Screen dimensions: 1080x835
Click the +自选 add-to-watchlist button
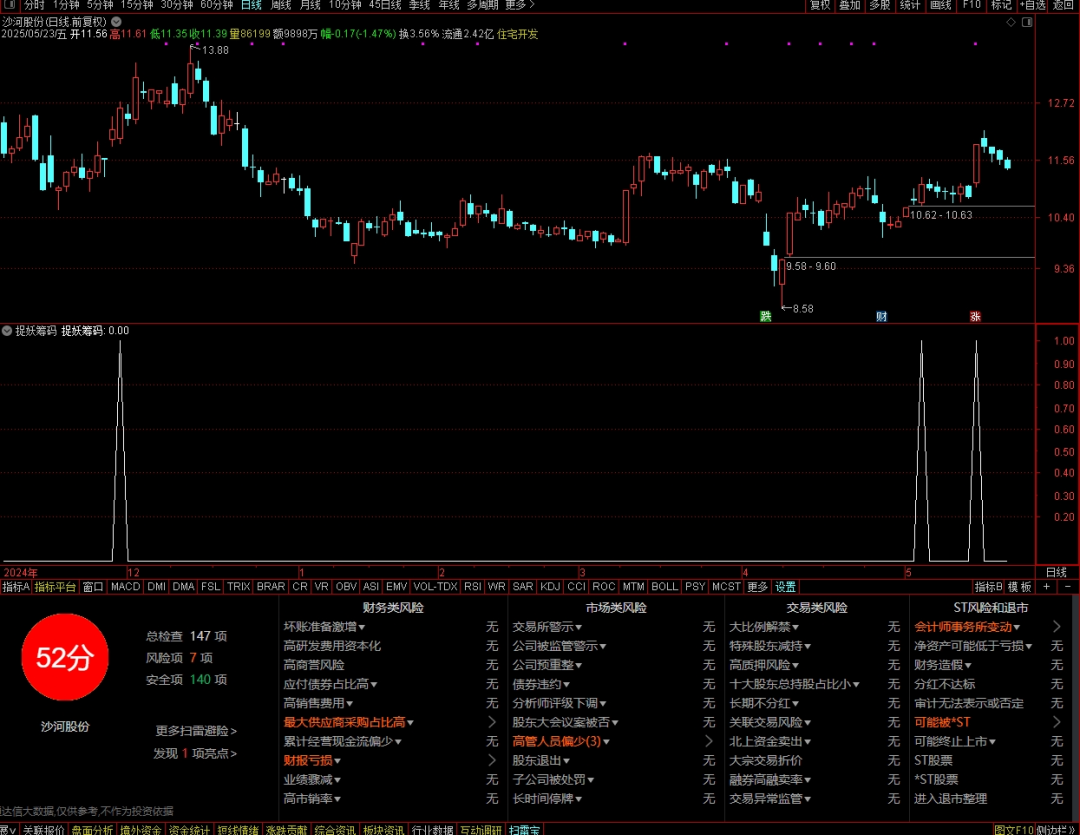coord(1032,5)
